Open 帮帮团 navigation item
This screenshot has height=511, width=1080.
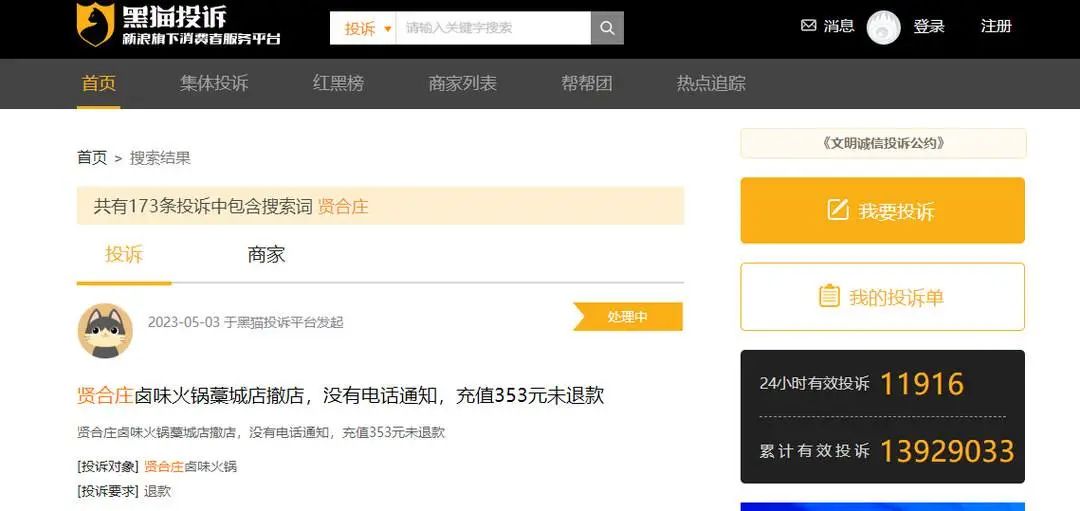pyautogui.click(x=586, y=84)
